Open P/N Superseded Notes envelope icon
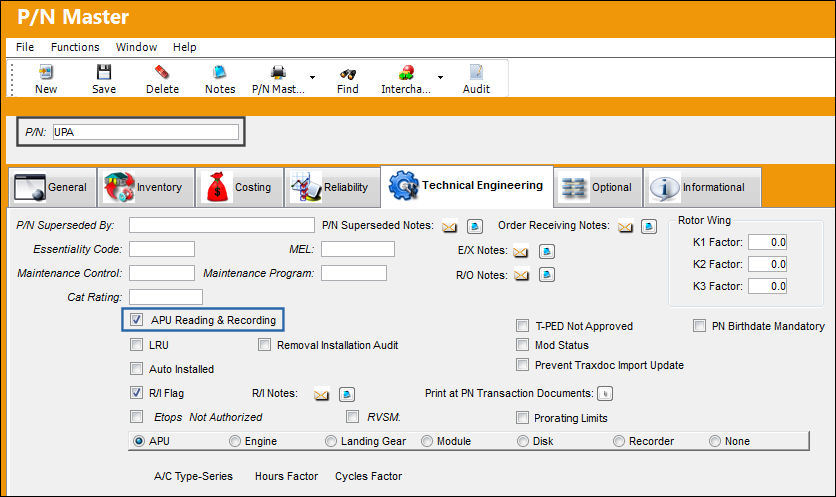Screen dimensions: 836x497 [449, 227]
